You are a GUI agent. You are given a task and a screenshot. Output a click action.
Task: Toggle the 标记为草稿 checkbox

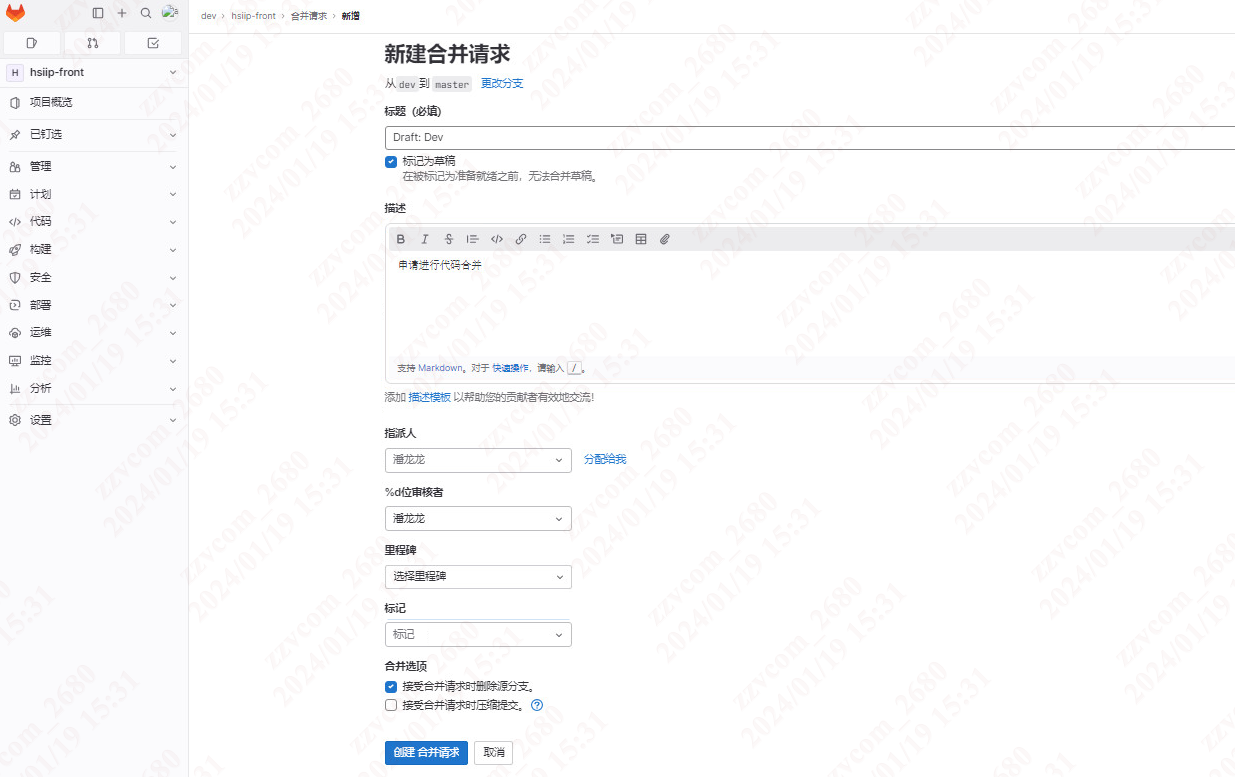[391, 161]
